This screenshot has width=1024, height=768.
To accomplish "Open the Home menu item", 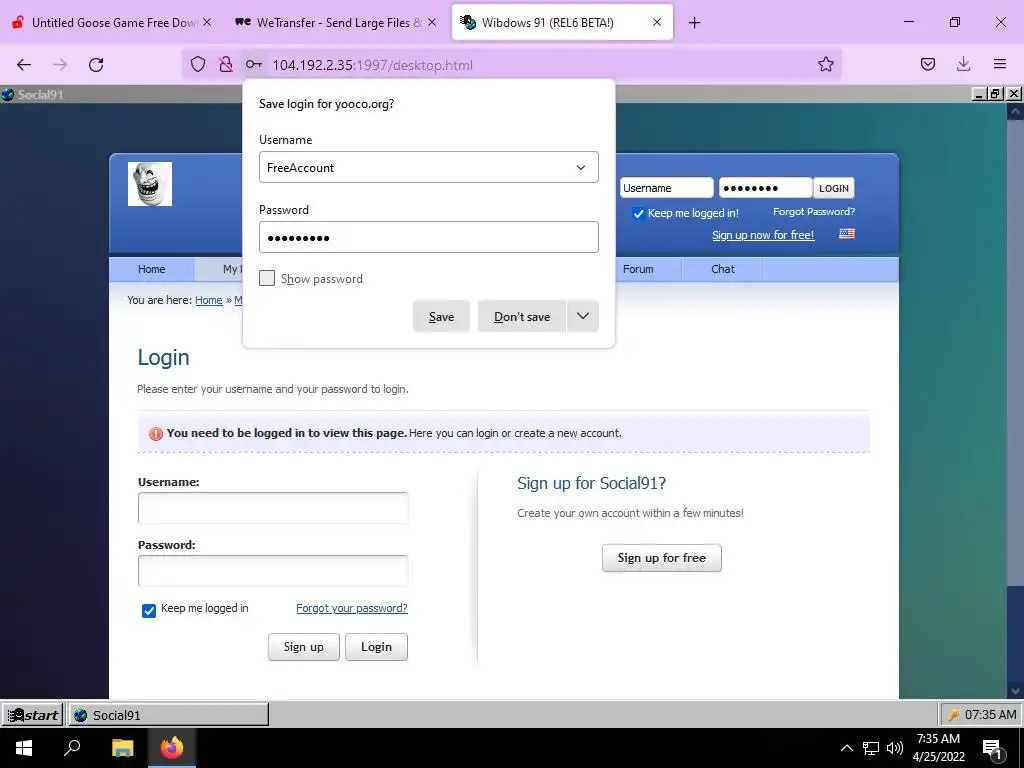I will coord(152,269).
